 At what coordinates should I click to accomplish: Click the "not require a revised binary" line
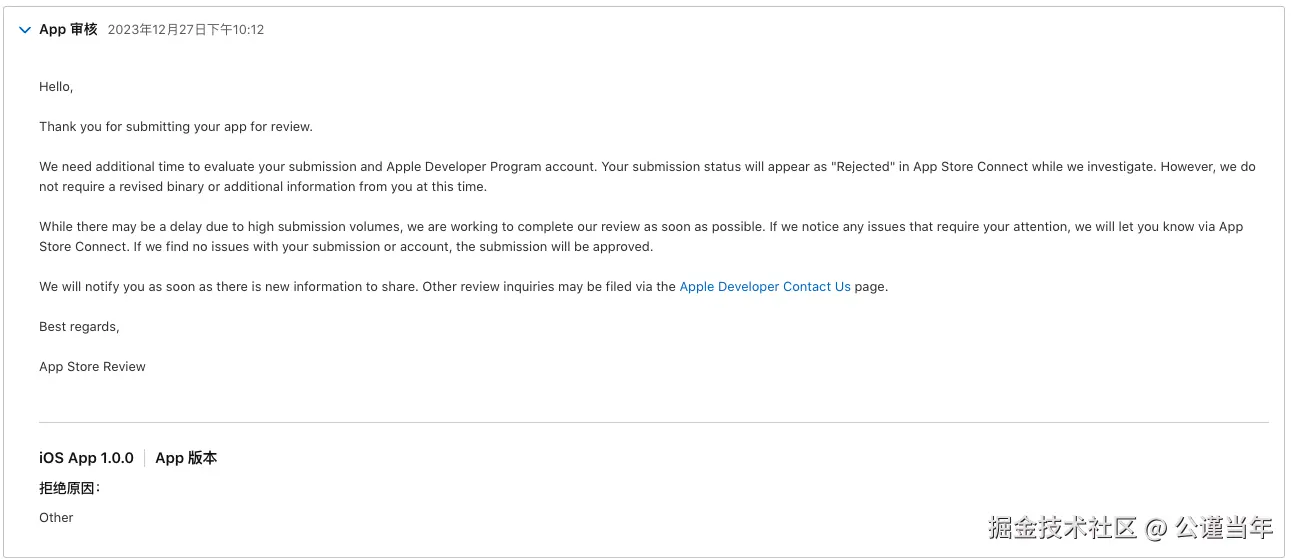263,187
